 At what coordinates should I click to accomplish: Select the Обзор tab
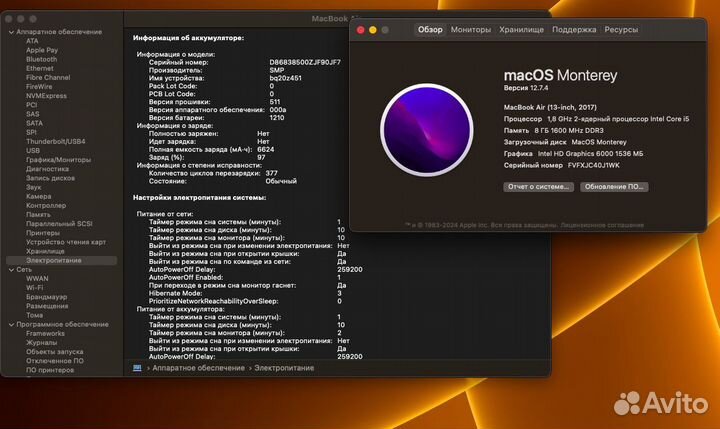tap(430, 30)
